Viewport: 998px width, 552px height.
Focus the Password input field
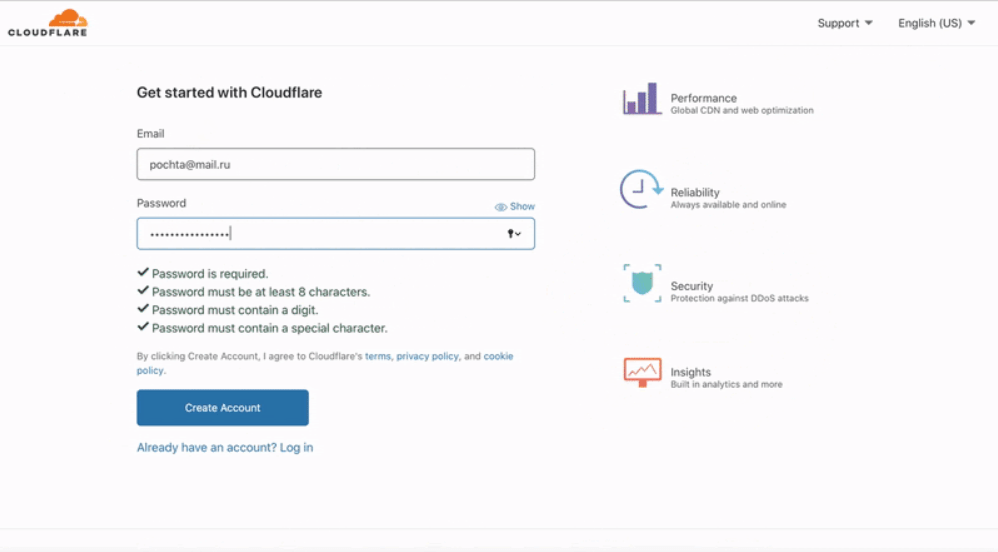click(320, 234)
